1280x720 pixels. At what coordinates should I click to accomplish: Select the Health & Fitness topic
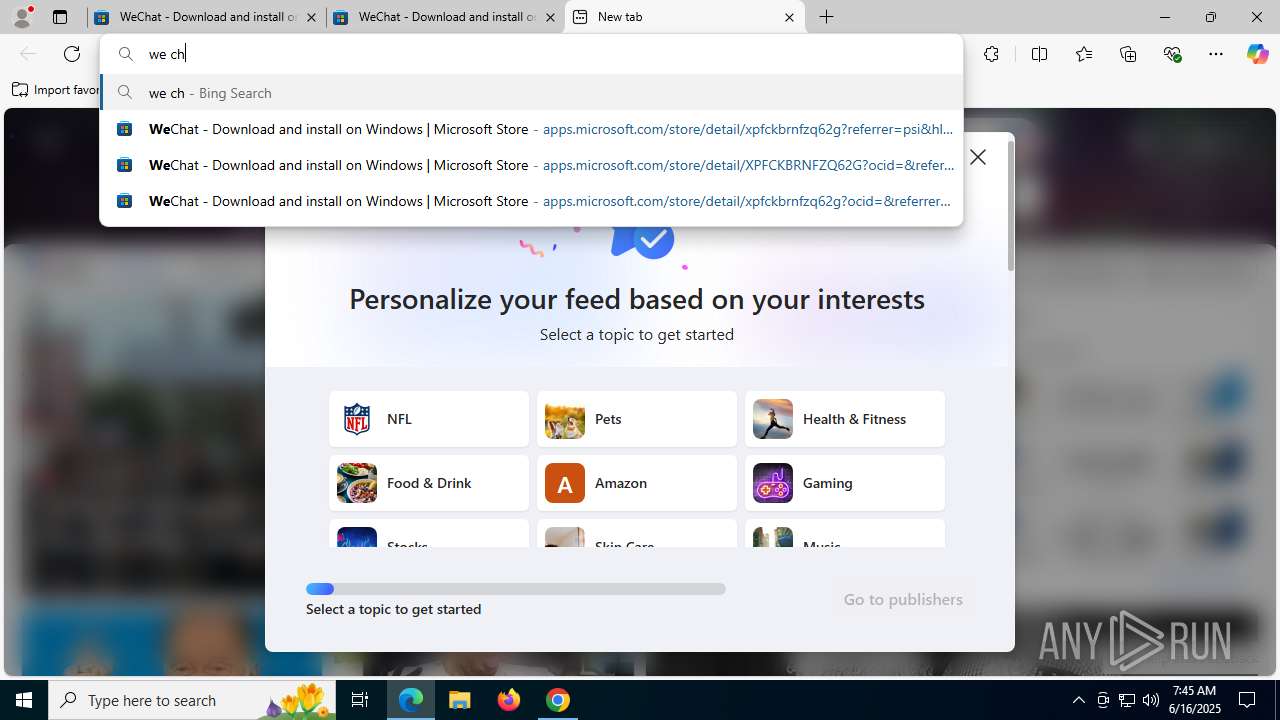point(845,419)
